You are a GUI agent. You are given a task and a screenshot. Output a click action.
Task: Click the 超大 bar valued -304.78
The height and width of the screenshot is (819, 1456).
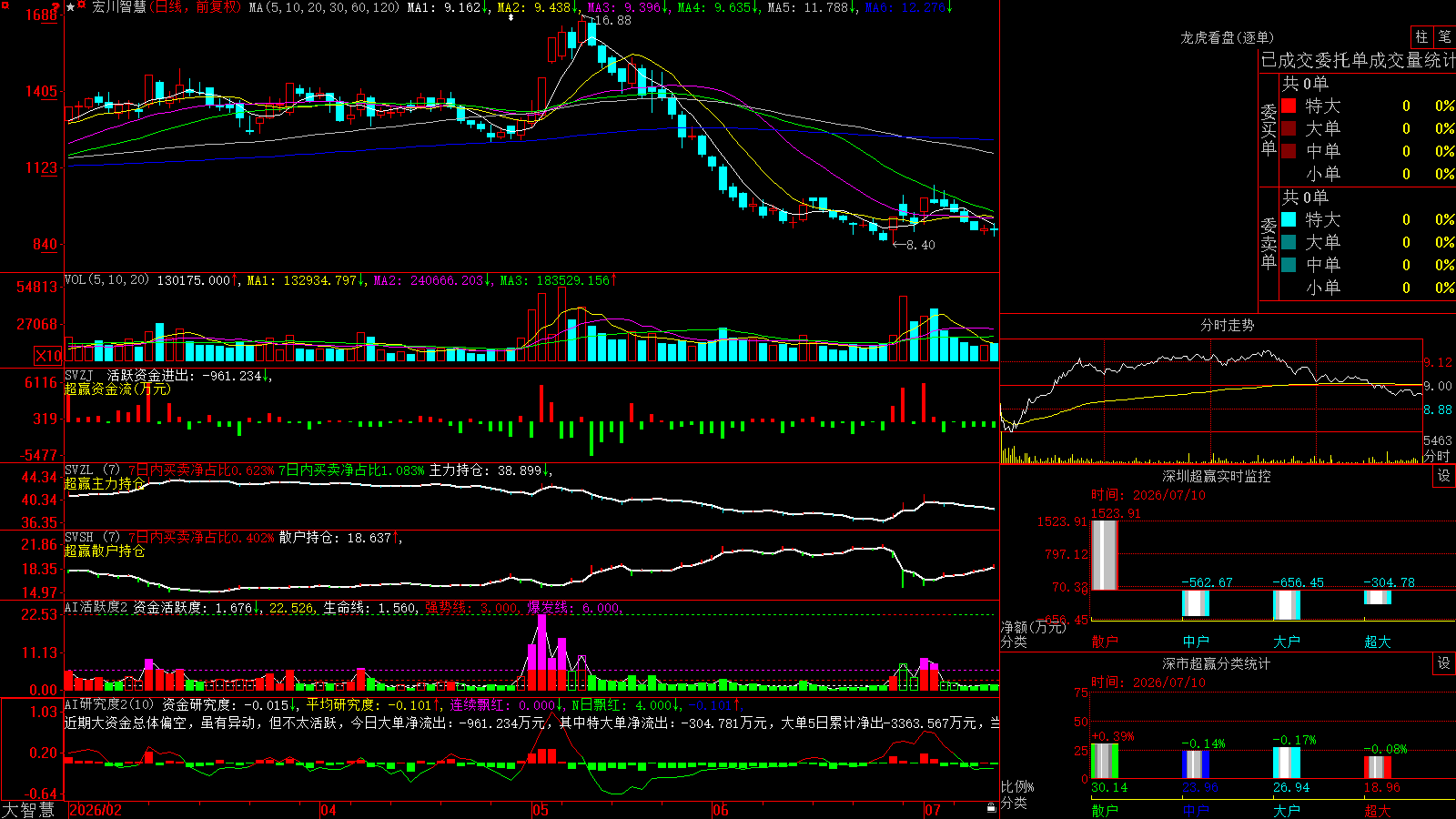pos(1378,597)
